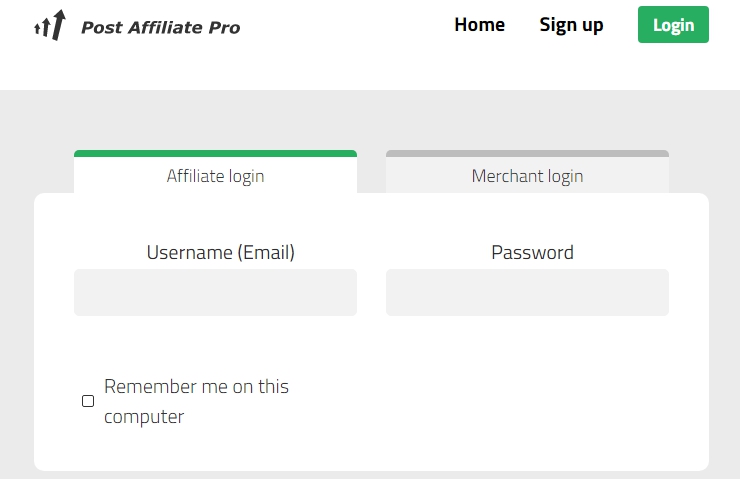740x479 pixels.
Task: Click the word computer in the checkbox label
Action: point(144,417)
